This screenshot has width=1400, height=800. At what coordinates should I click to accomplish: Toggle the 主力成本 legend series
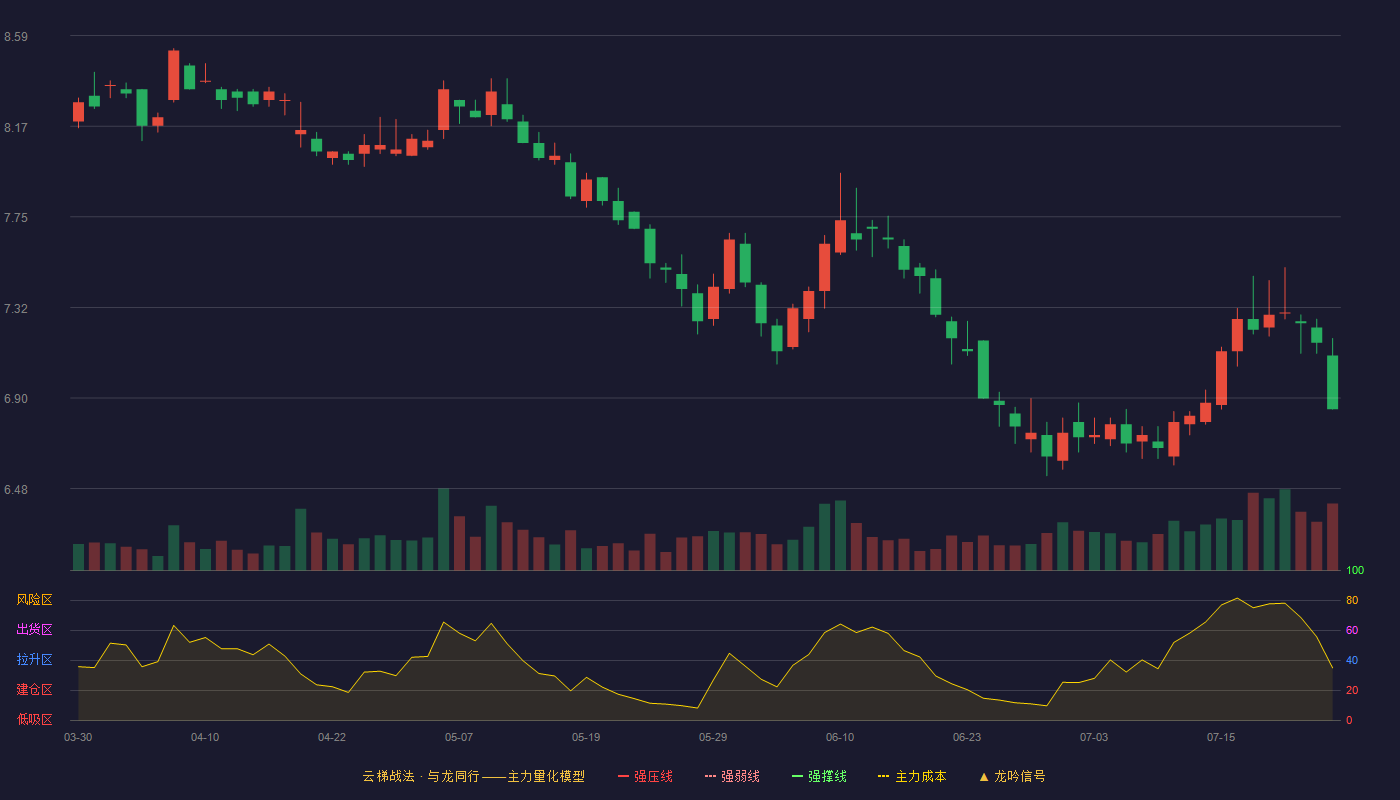912,776
